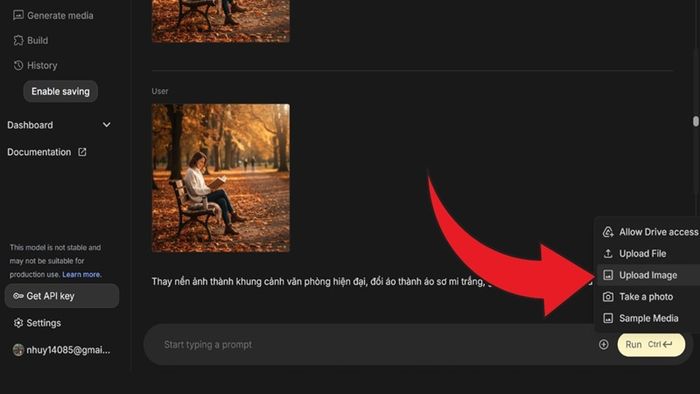This screenshot has width=700, height=394.
Task: Click the Settings gear icon
Action: coord(18,323)
